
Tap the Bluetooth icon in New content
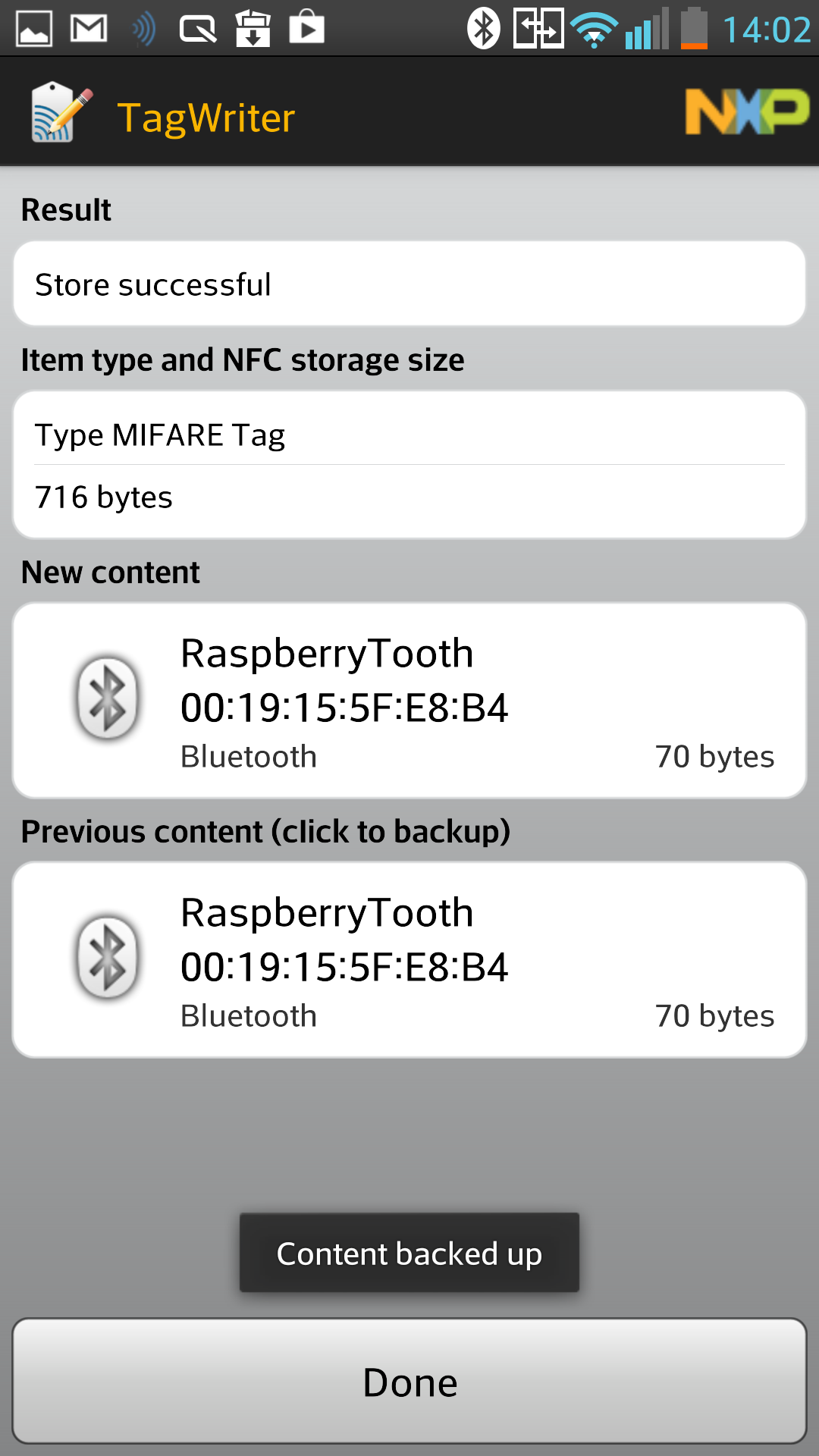click(107, 698)
